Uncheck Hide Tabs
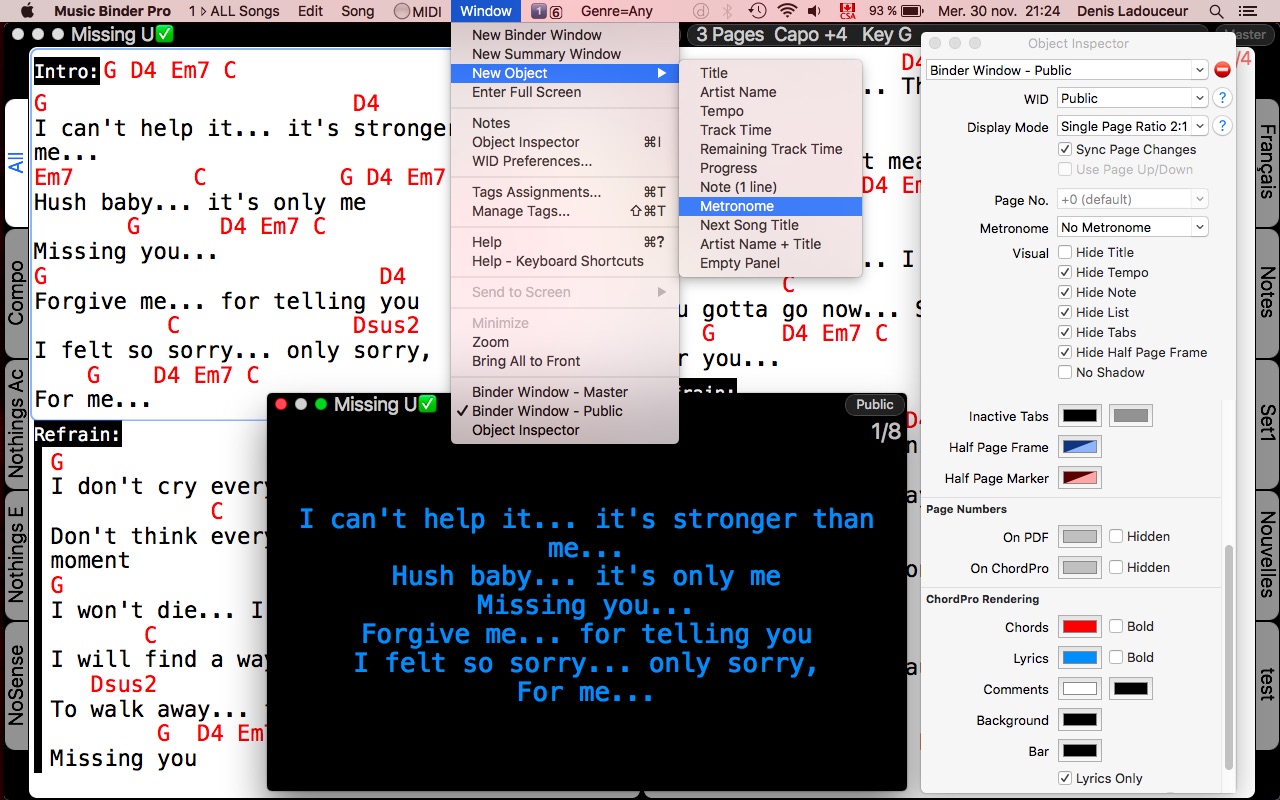This screenshot has height=800, width=1280. pyautogui.click(x=1066, y=332)
